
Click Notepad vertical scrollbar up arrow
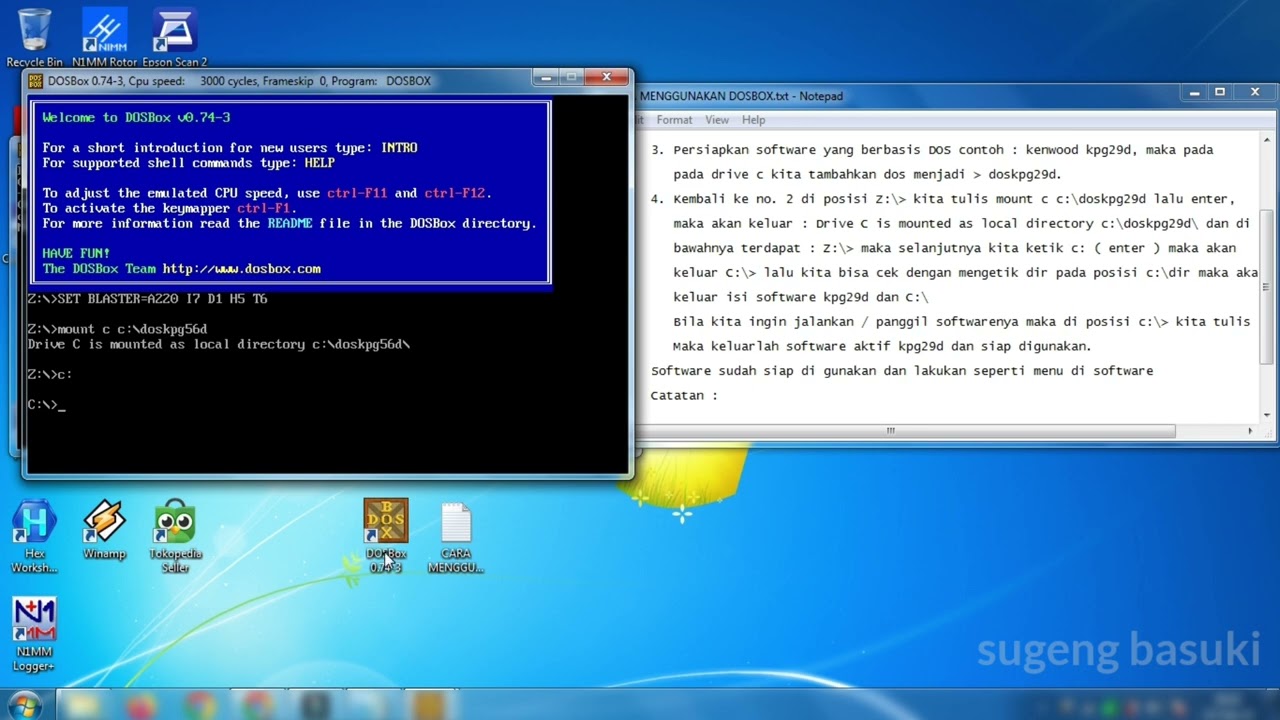click(1267, 141)
